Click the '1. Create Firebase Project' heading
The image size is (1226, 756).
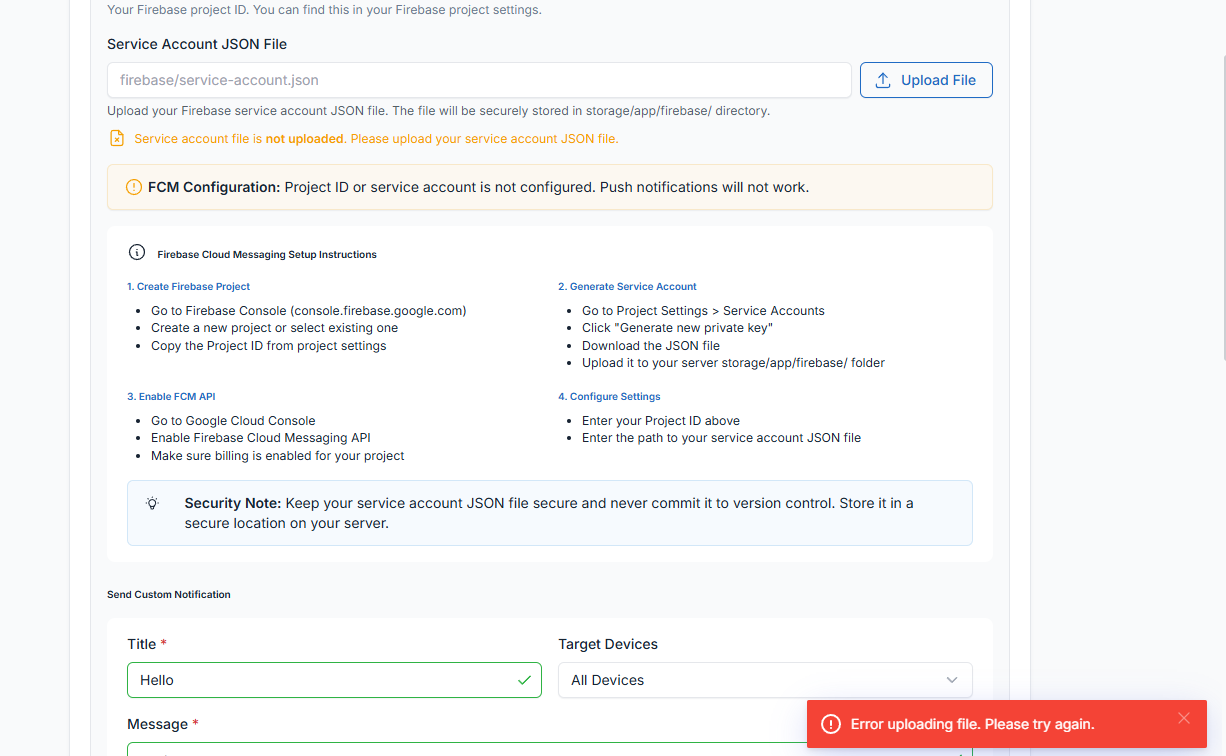(x=189, y=286)
